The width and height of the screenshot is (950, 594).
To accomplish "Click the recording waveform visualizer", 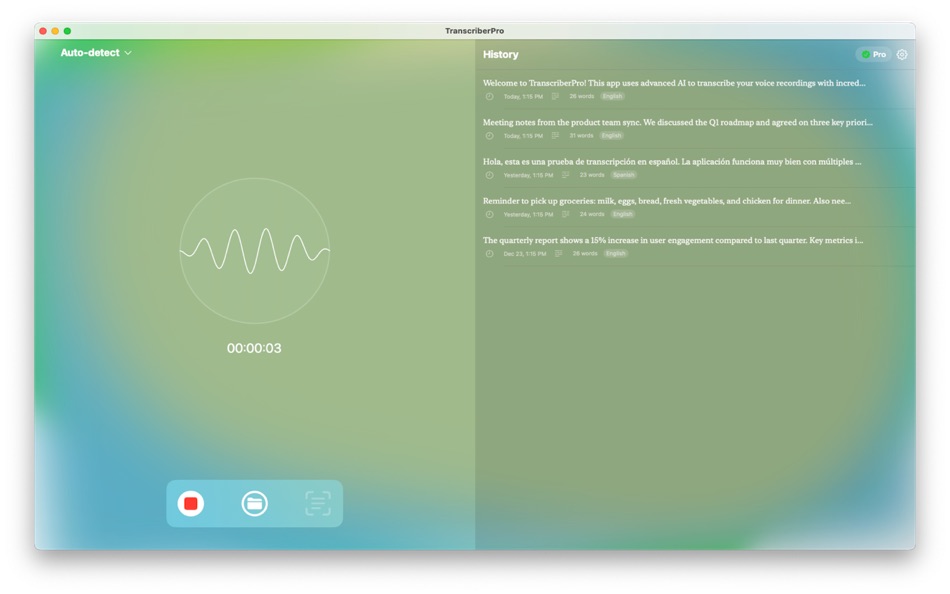I will [x=254, y=251].
